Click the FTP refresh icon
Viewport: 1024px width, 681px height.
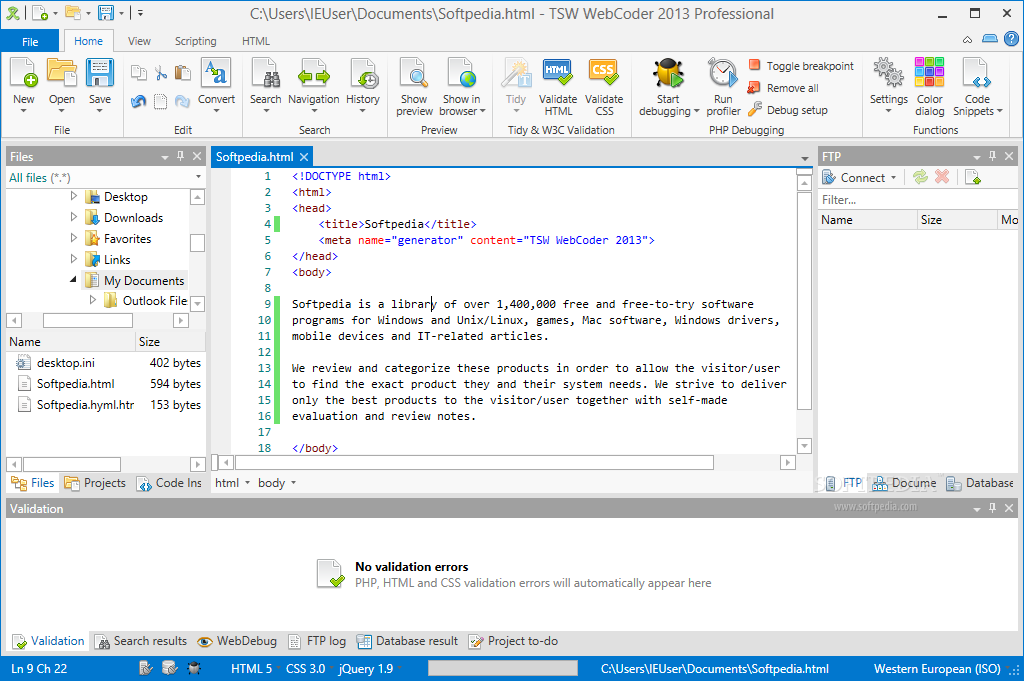(920, 177)
